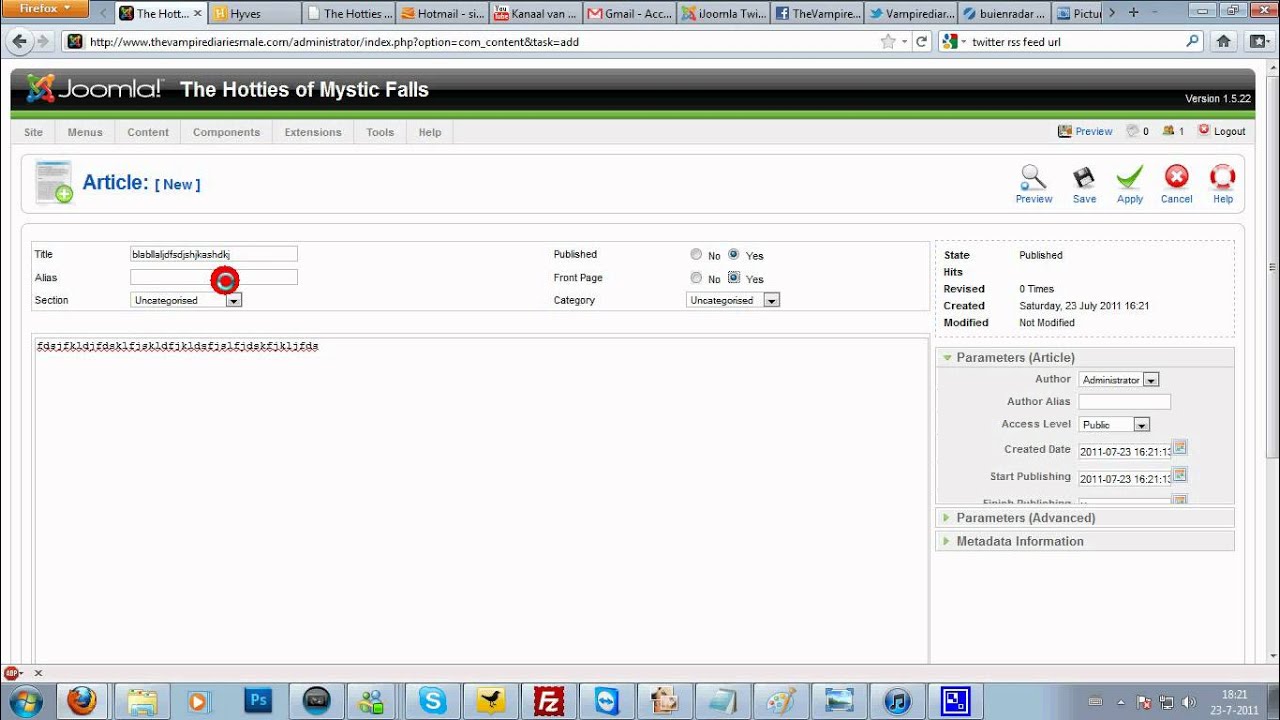Click the logged-in users icon in header

1168,131
